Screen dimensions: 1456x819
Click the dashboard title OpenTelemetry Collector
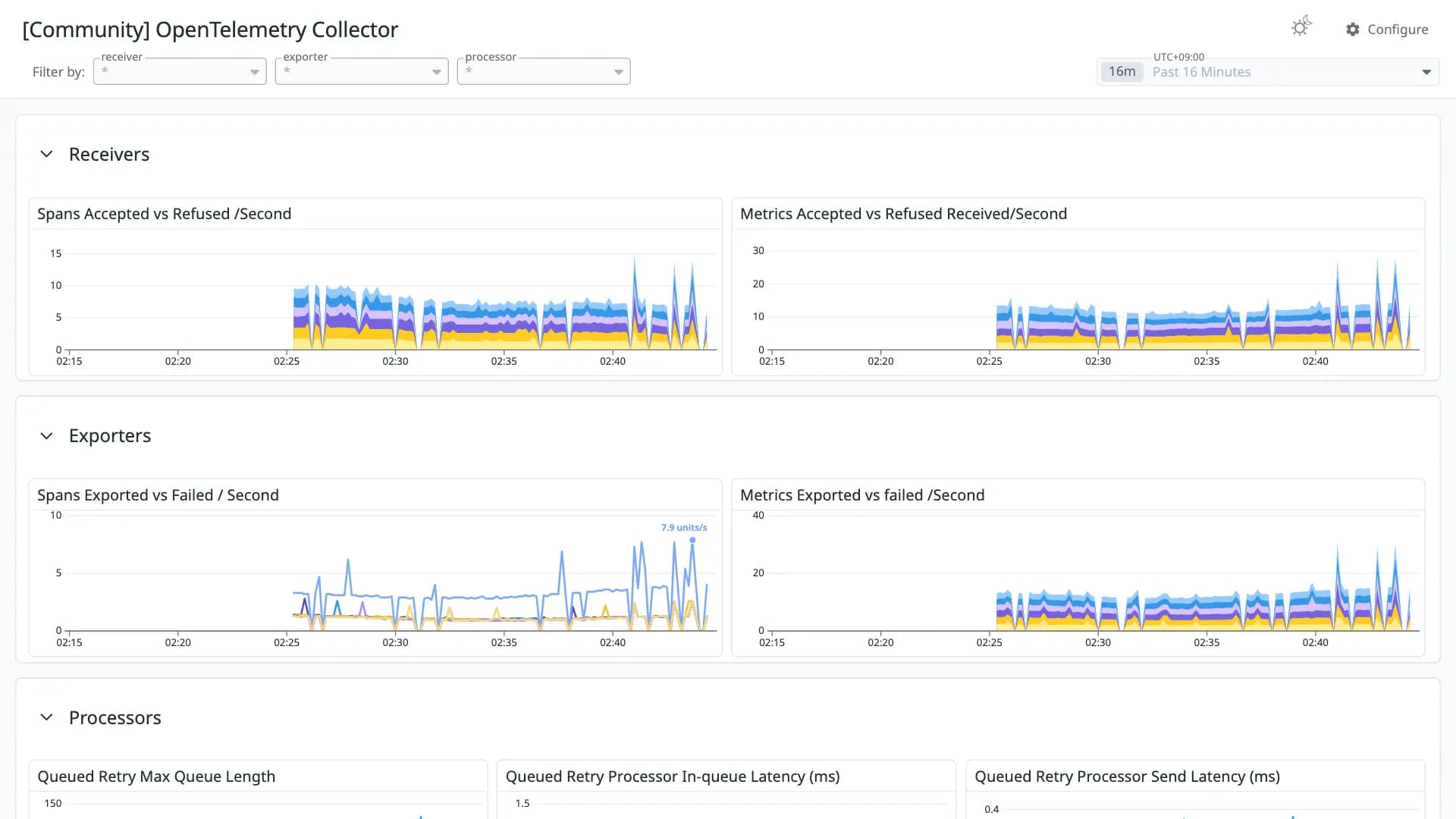(x=210, y=30)
